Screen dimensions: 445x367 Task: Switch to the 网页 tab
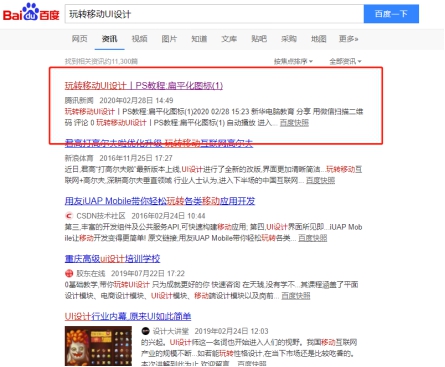tap(79, 39)
